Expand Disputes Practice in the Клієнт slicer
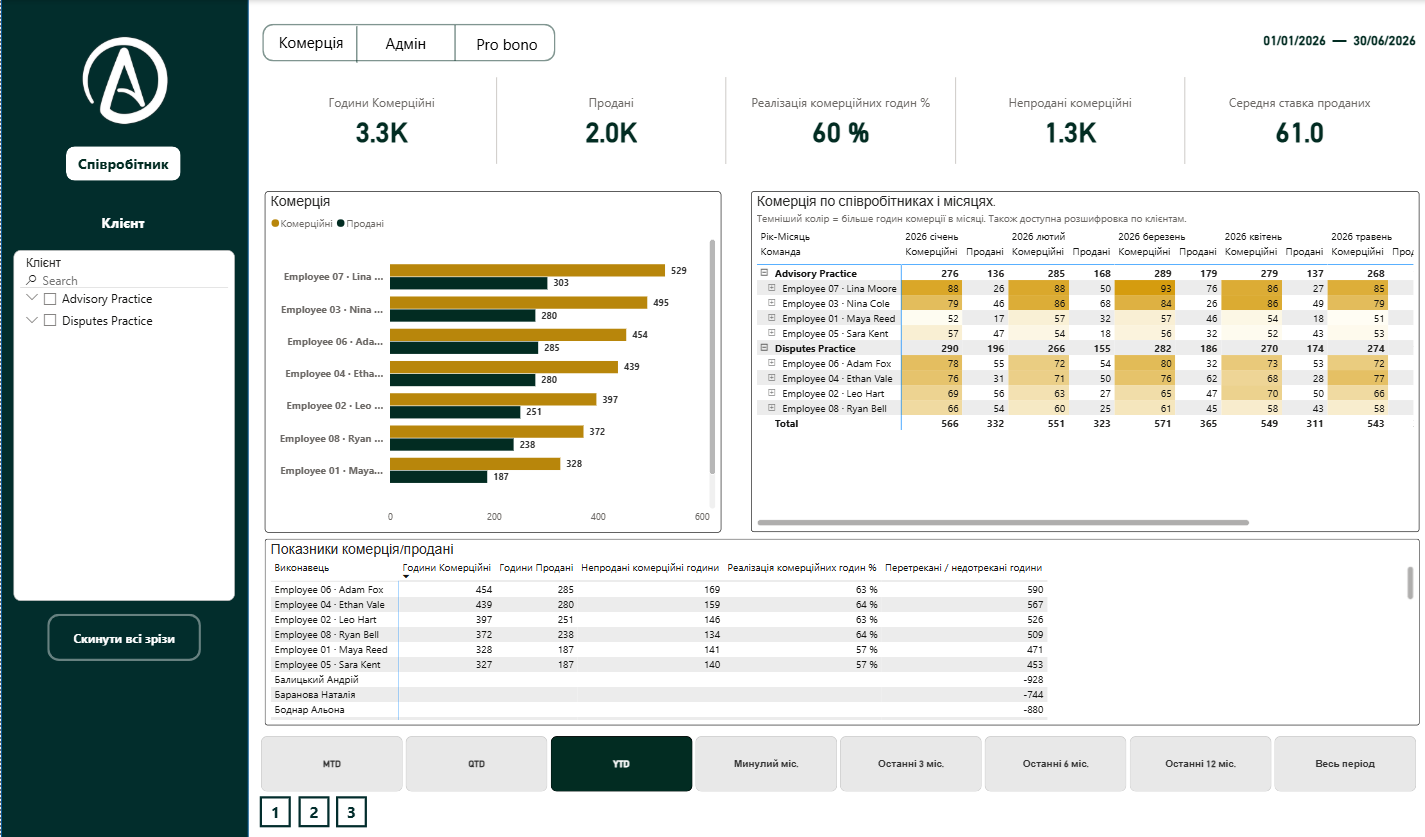This screenshot has width=1425, height=837. (33, 321)
